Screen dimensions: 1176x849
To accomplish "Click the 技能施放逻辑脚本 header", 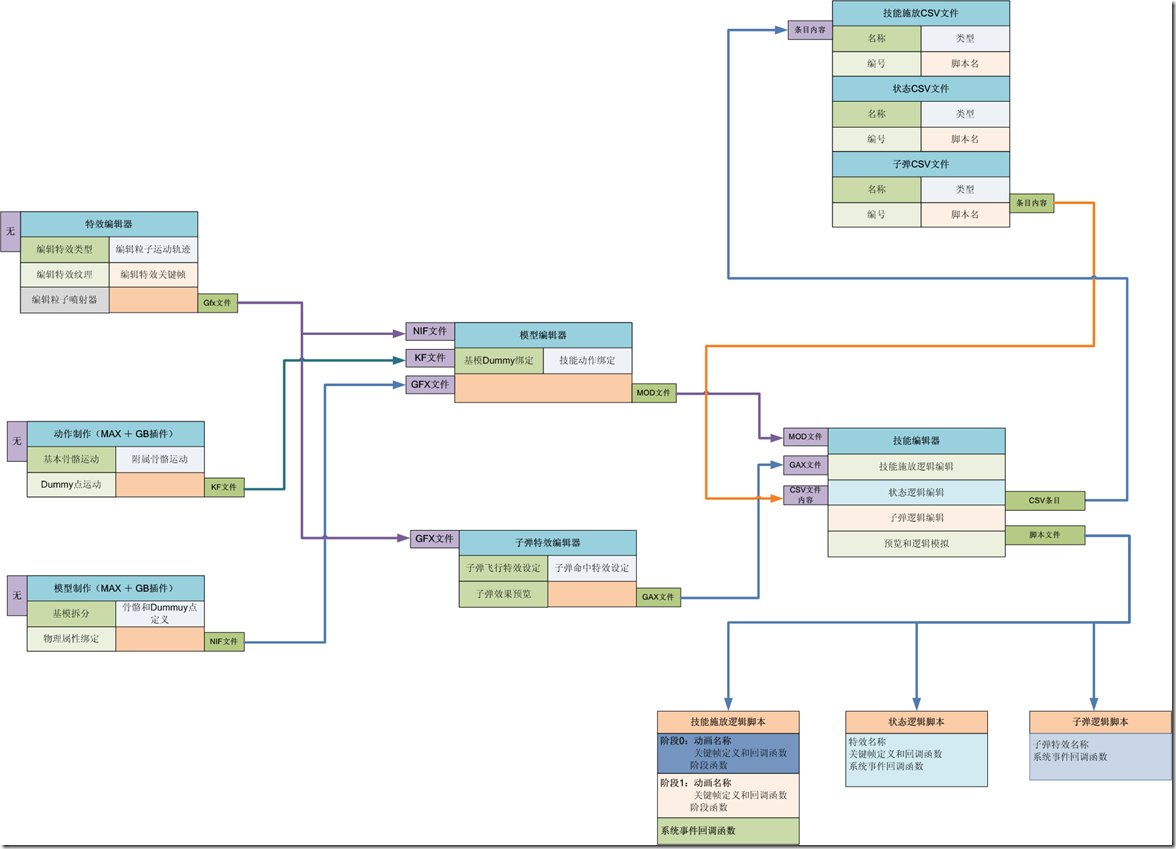I will point(728,722).
